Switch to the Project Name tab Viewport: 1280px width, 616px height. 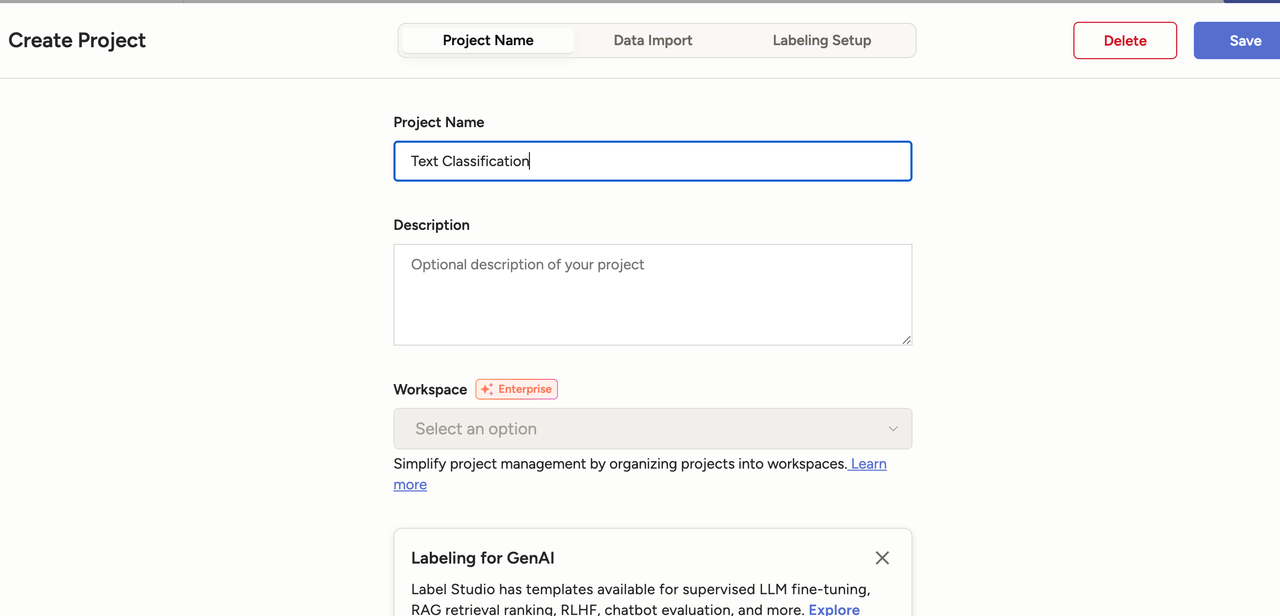pyautogui.click(x=488, y=40)
